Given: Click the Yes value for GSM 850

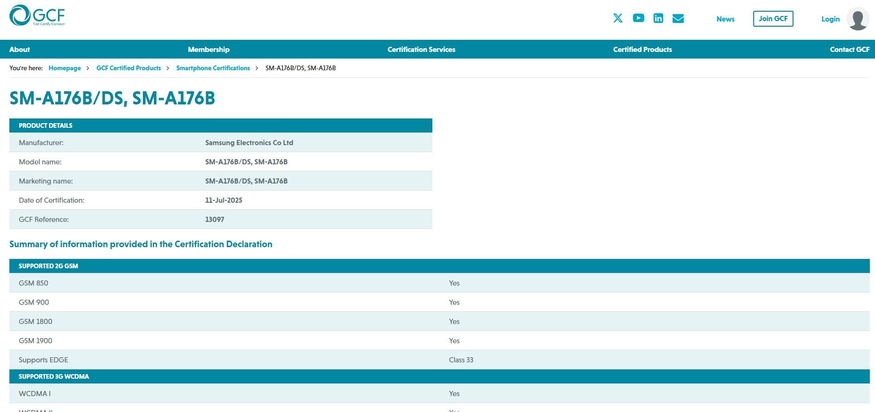Looking at the screenshot, I should [x=454, y=283].
